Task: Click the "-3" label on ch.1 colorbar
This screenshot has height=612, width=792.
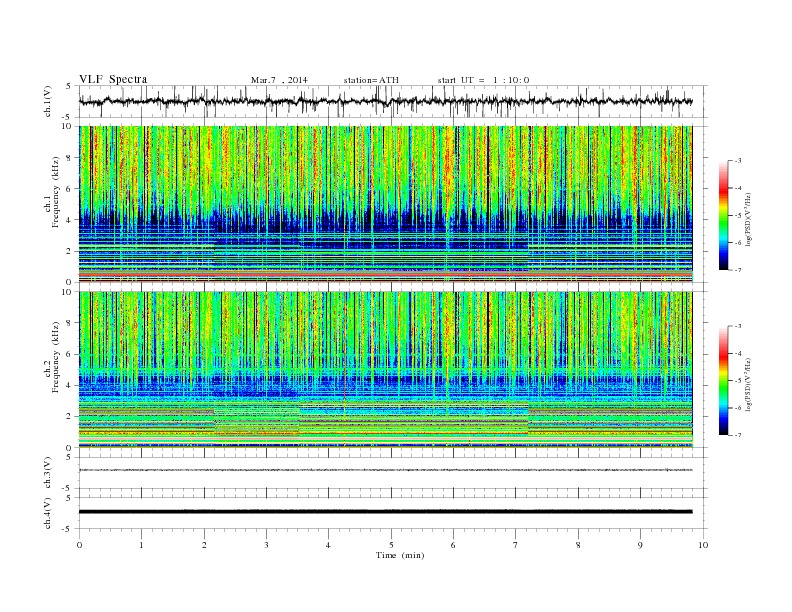Action: point(737,161)
